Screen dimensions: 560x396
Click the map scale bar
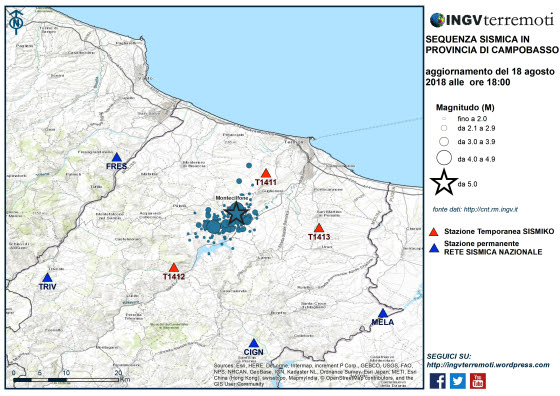(x=66, y=380)
